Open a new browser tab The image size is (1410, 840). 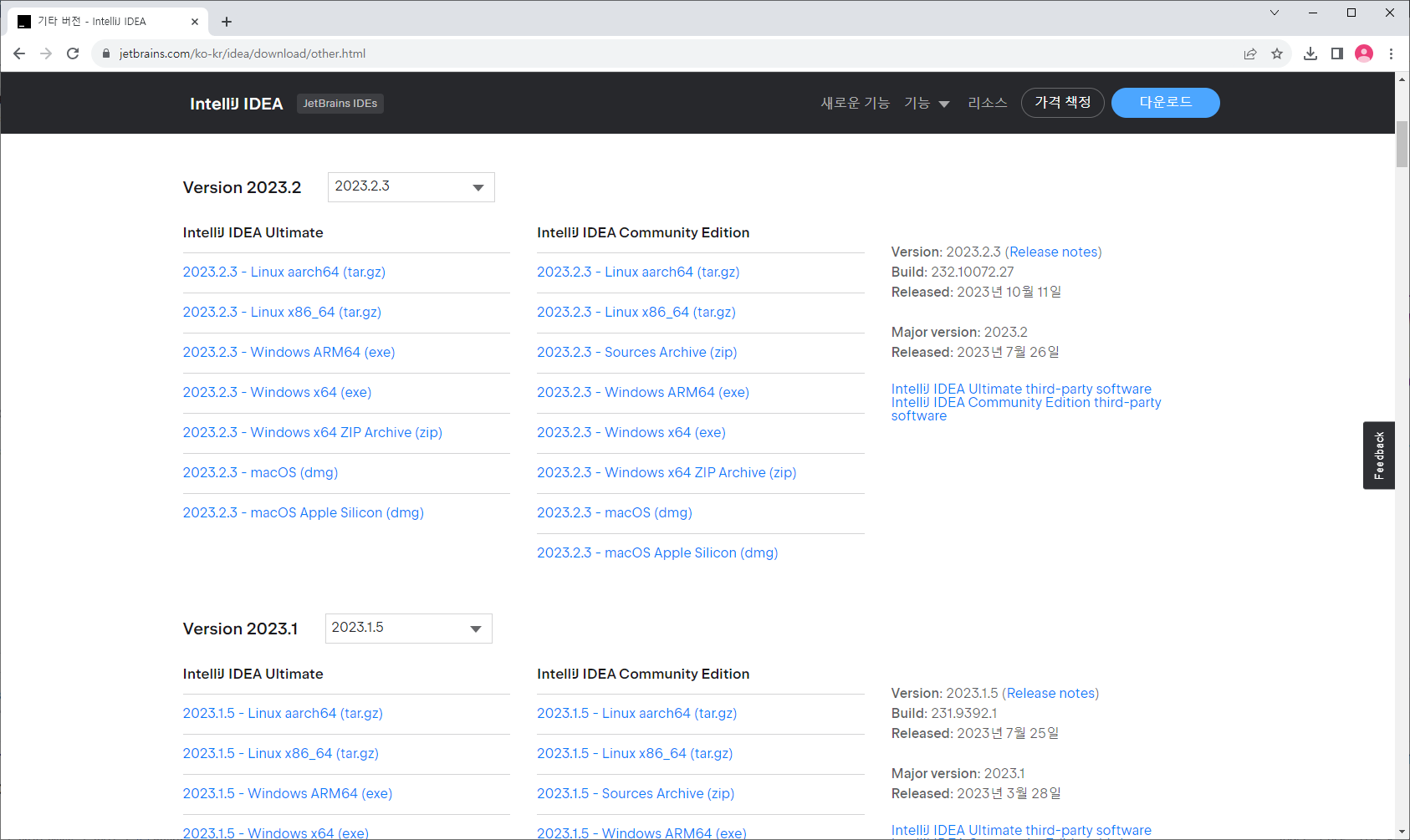click(227, 22)
